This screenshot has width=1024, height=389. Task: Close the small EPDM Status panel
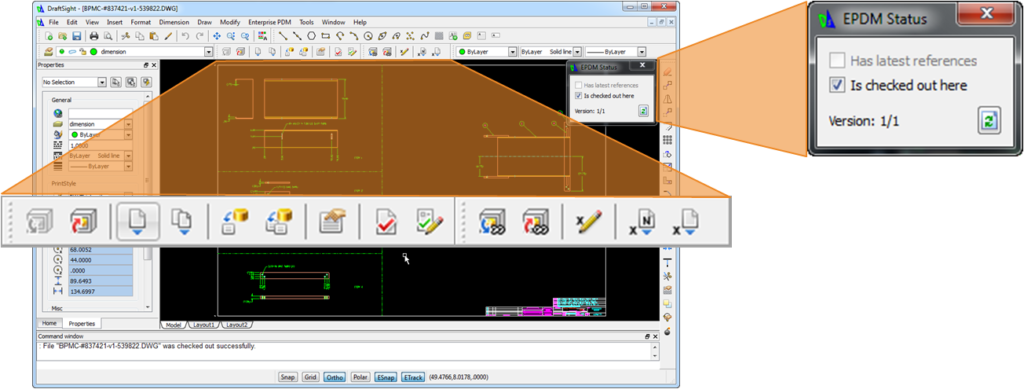(643, 66)
